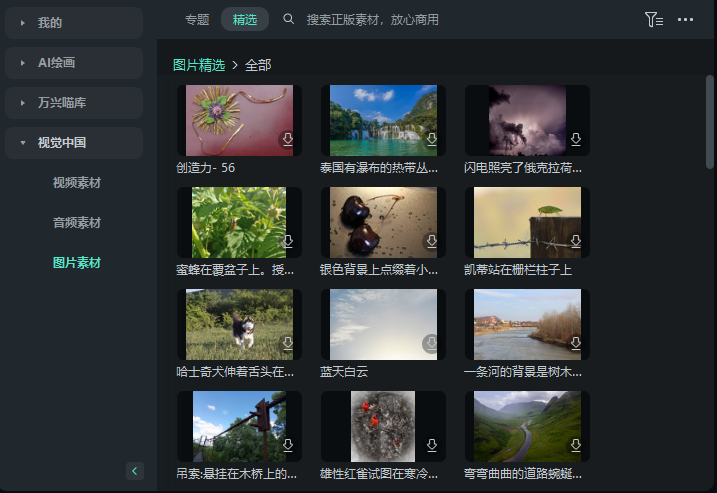The height and width of the screenshot is (493, 717).
Task: Click the caption 凯蒂站在栅栏柱子上
Action: click(518, 270)
